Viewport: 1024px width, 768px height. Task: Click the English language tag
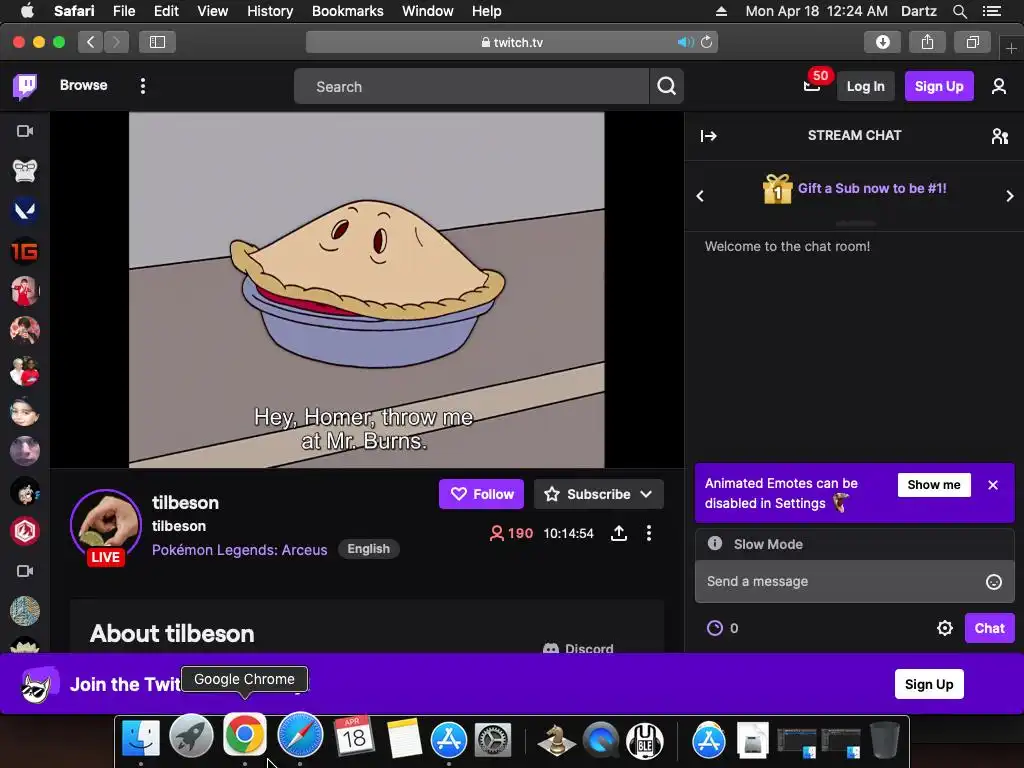[x=368, y=549]
